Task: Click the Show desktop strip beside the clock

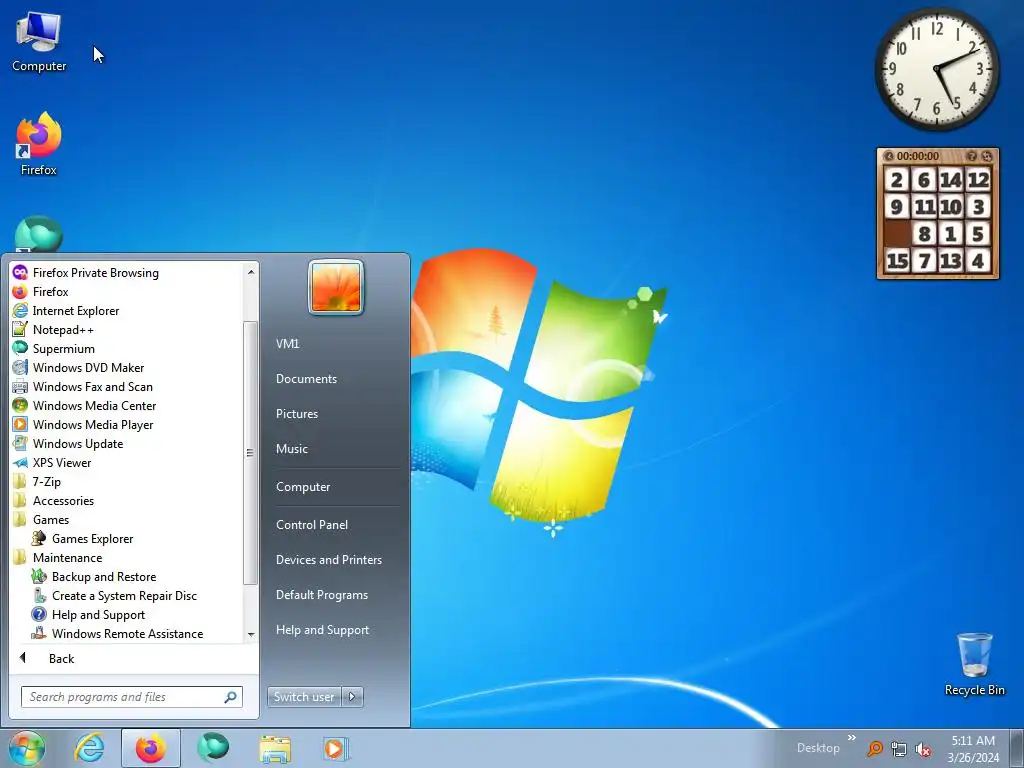Action: coord(1016,748)
